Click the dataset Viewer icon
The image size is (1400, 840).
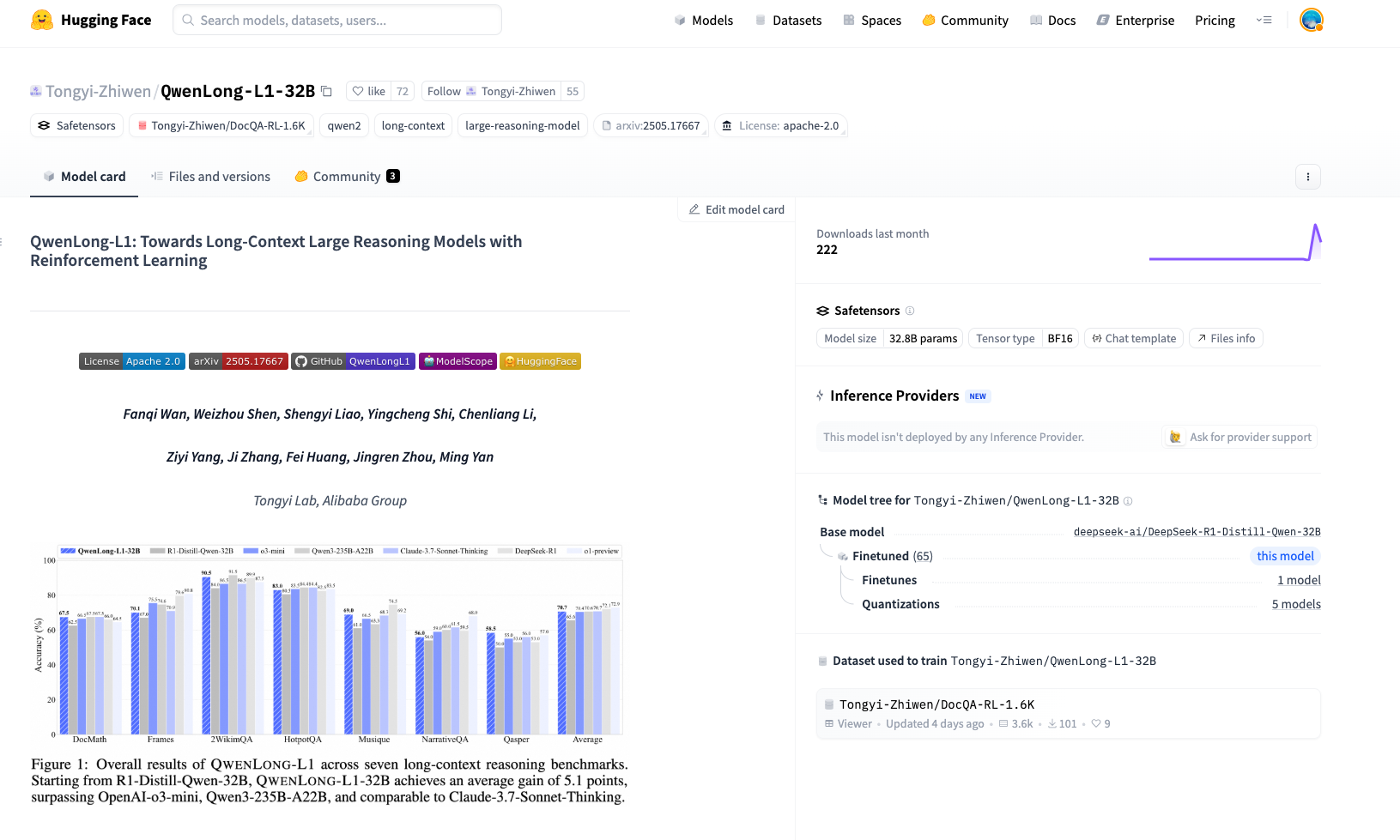[829, 724]
